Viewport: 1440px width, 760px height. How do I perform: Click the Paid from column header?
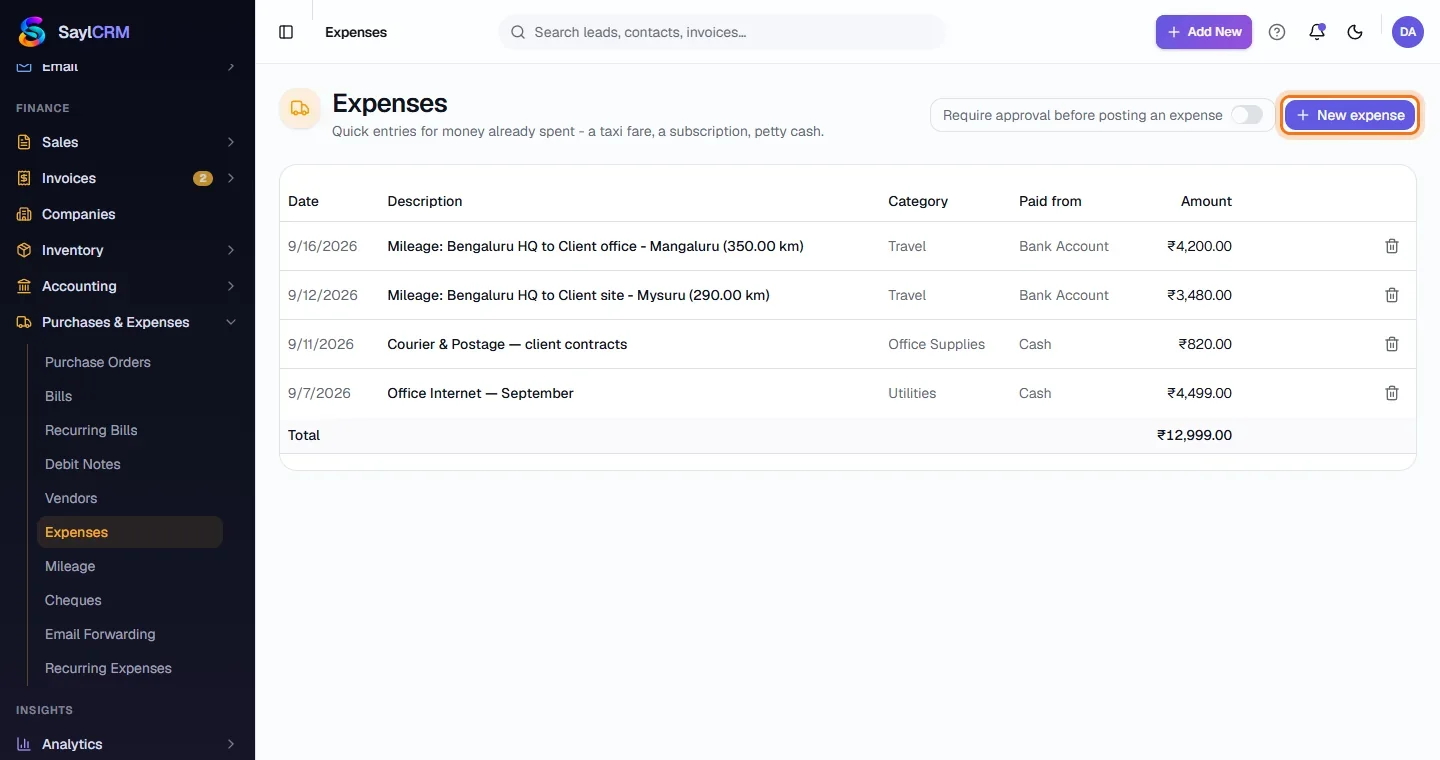coord(1050,201)
